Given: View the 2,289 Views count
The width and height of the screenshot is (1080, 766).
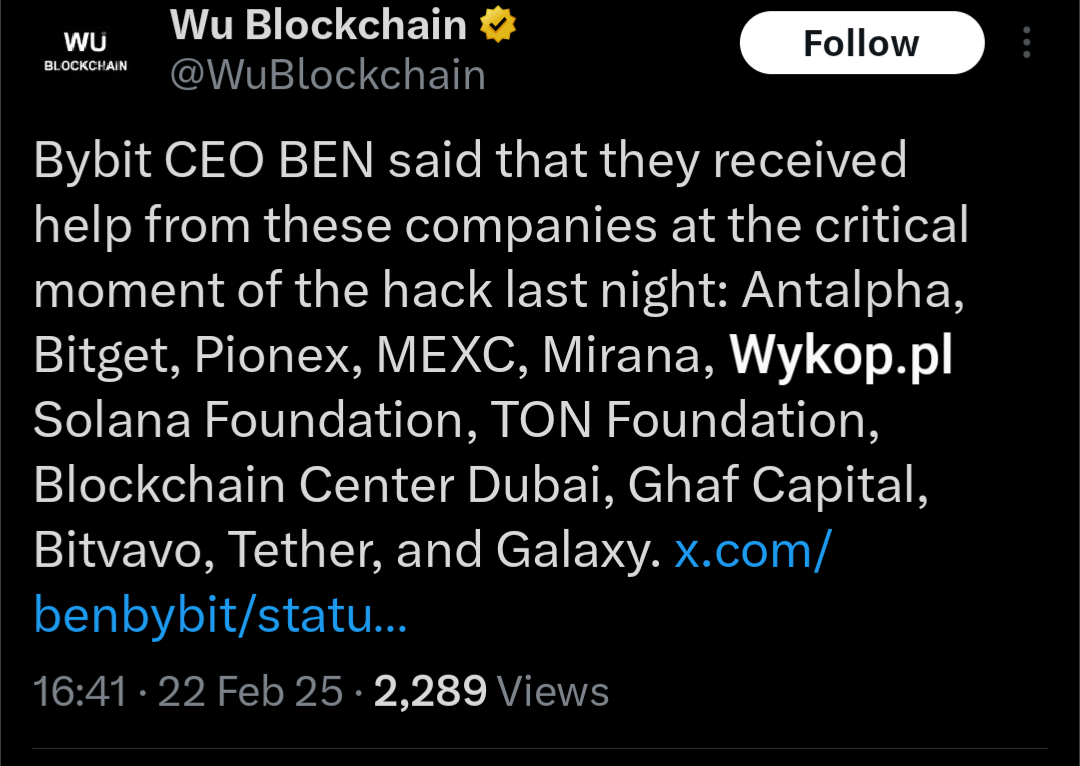Looking at the screenshot, I should (x=491, y=691).
